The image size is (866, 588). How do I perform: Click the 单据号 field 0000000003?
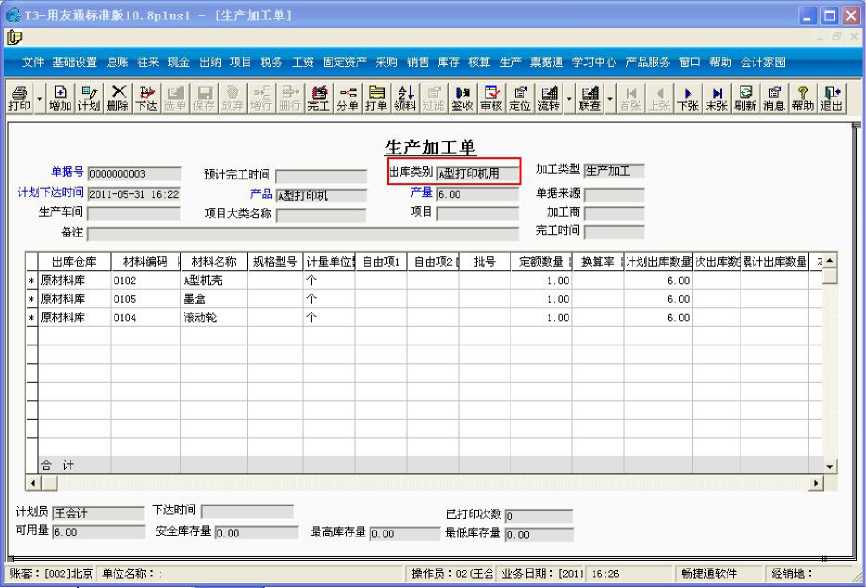(x=134, y=174)
